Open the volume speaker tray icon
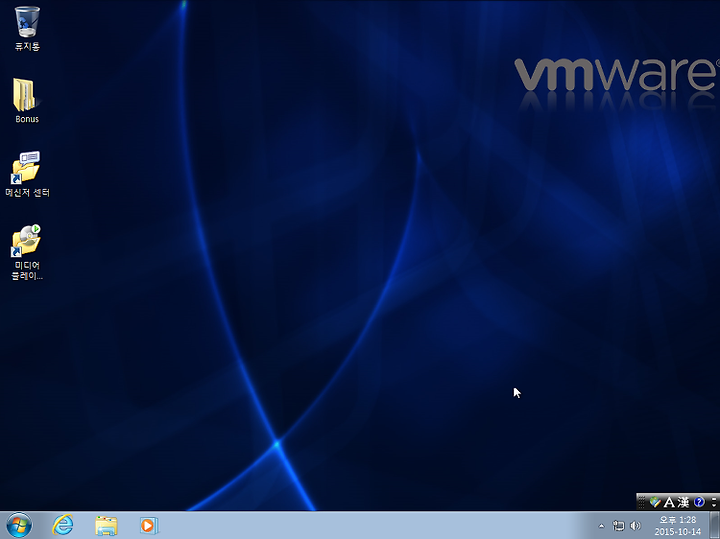Viewport: 720px width, 539px height. [x=636, y=526]
